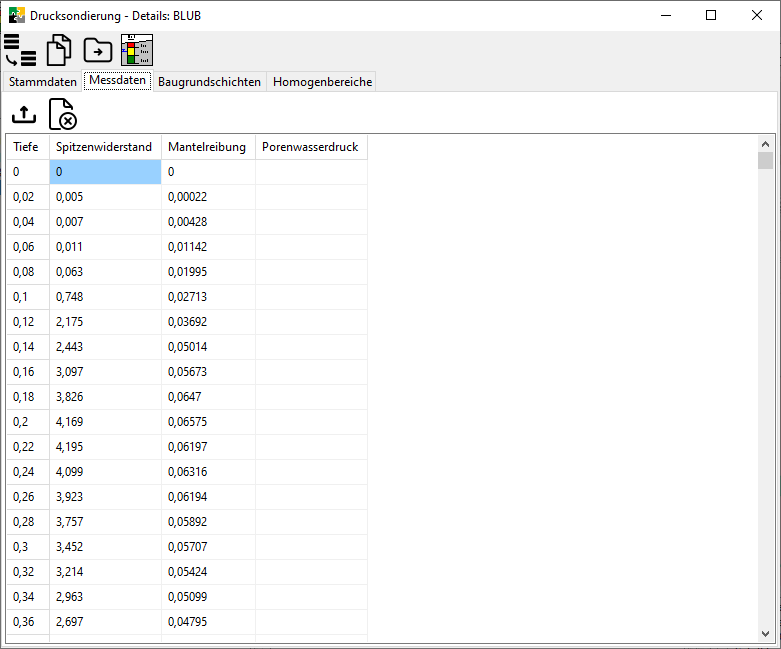Click the Porenwasserdruck column header

[310, 147]
